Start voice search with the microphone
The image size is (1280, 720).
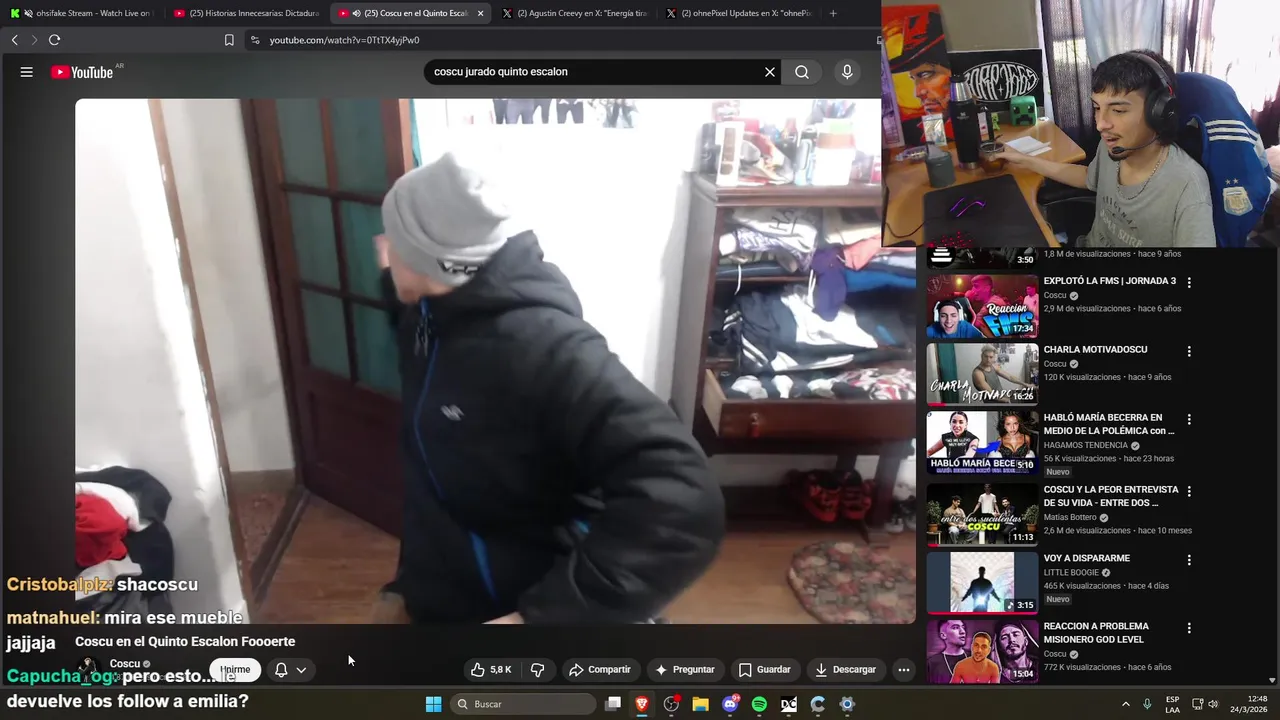(x=847, y=72)
